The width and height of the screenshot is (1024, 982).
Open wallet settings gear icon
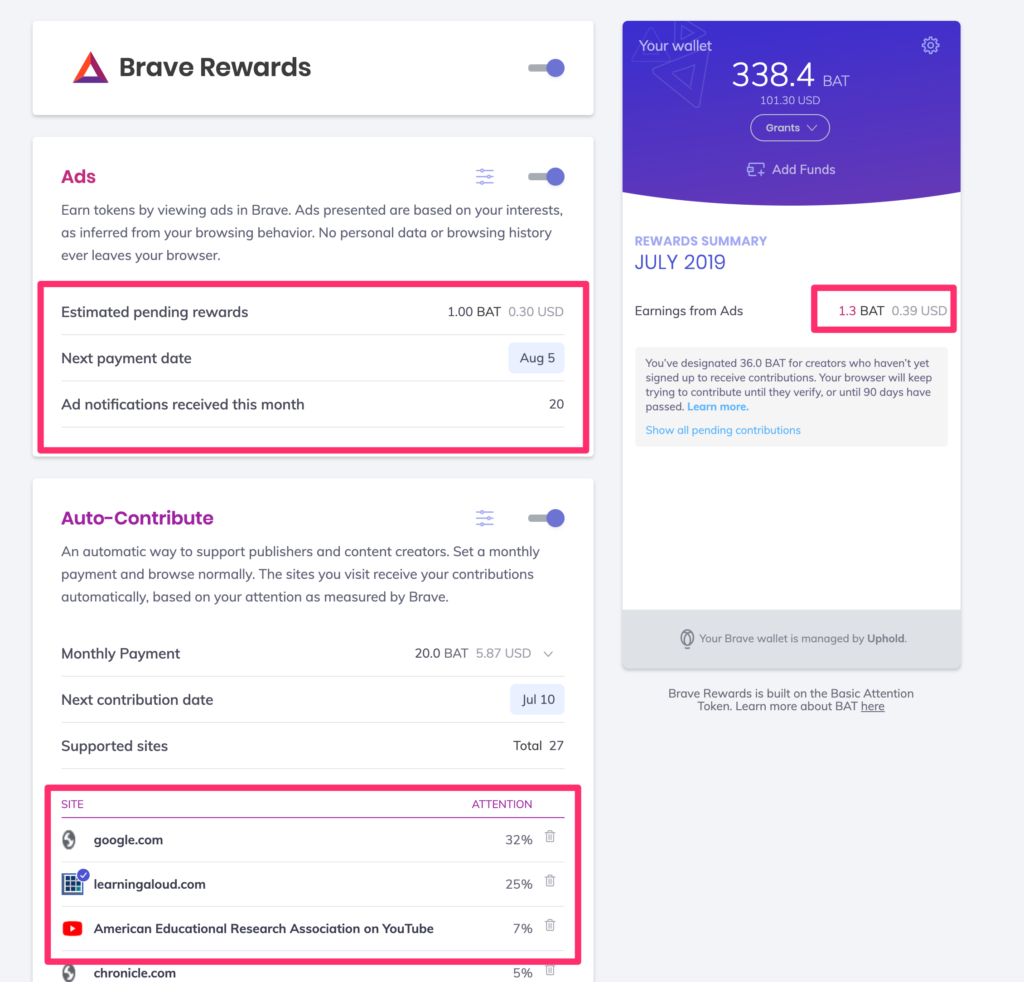[x=930, y=45]
